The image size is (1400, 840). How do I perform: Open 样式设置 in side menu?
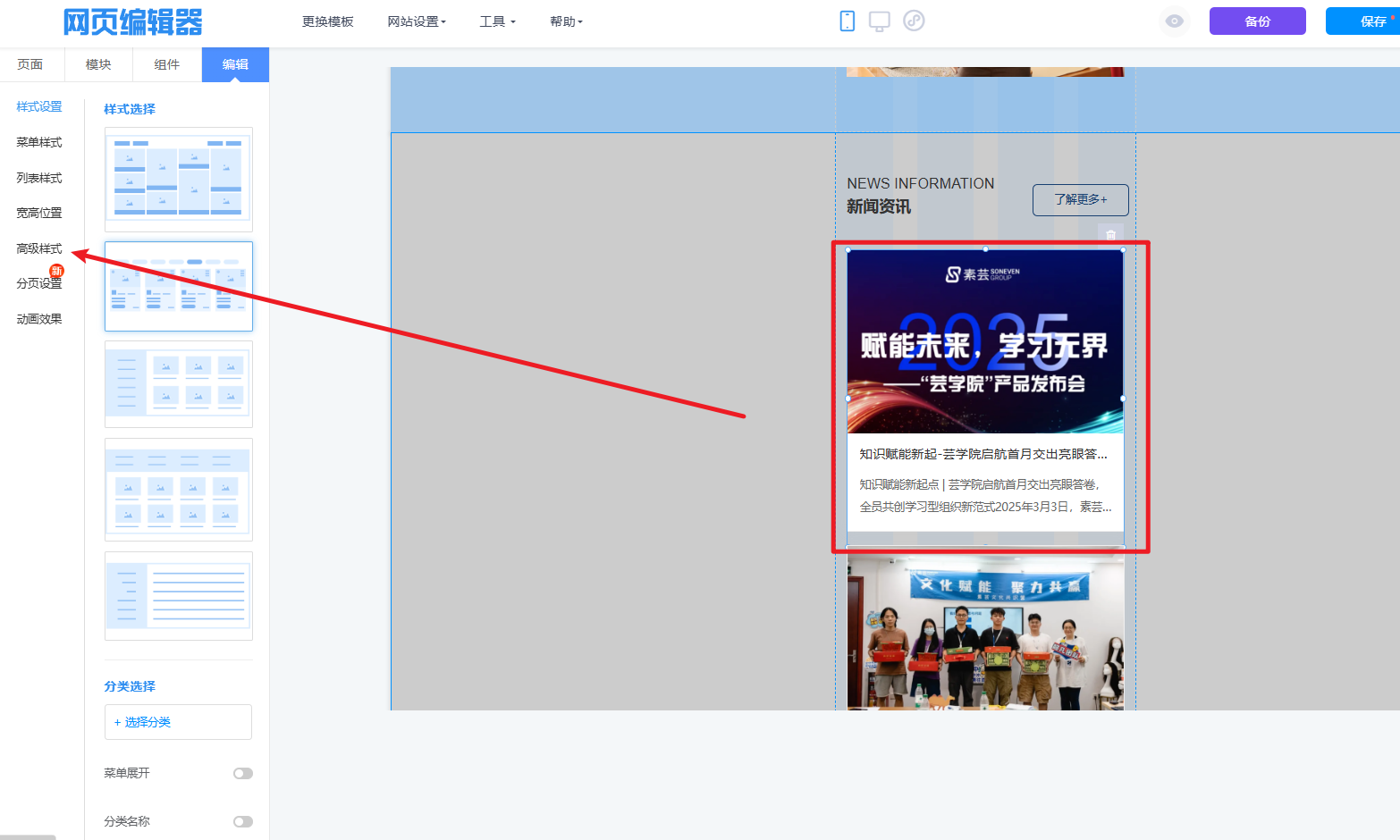(x=39, y=106)
